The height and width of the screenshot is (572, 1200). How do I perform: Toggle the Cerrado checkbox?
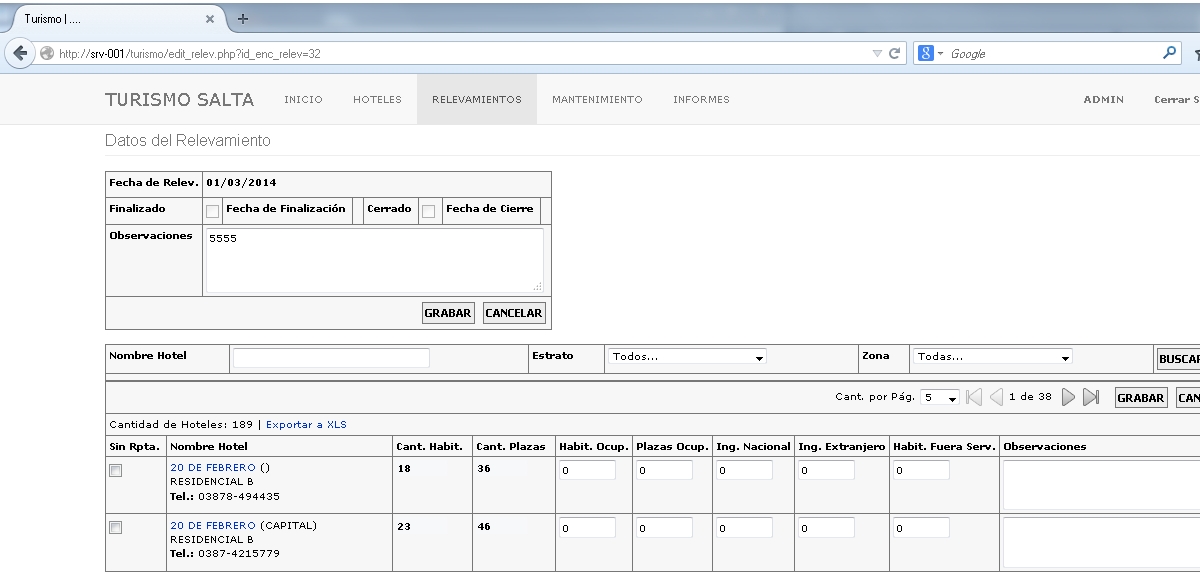(428, 211)
